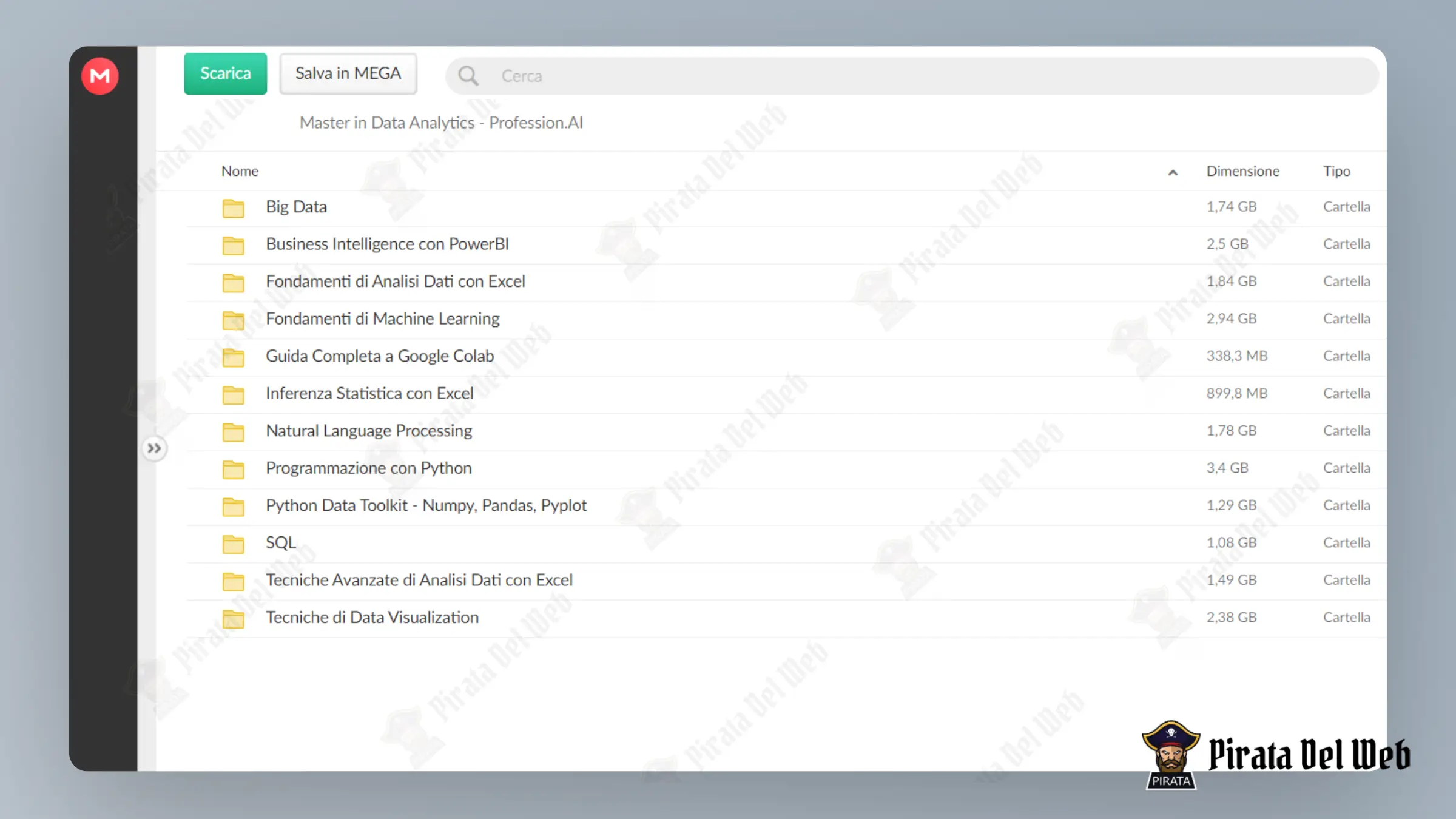
Task: Click the 1,74 GB size value
Action: pyautogui.click(x=1232, y=207)
